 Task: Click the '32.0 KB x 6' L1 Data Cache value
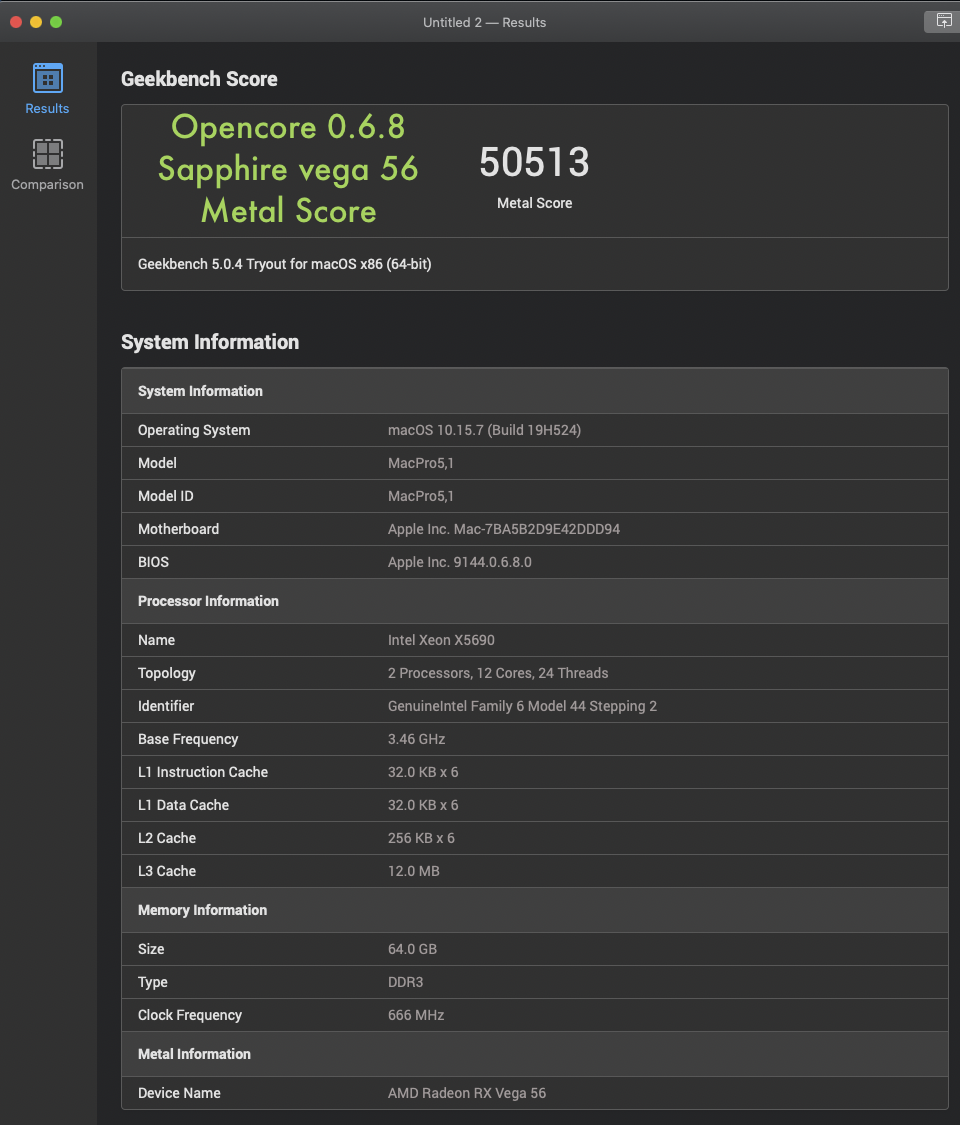click(423, 805)
